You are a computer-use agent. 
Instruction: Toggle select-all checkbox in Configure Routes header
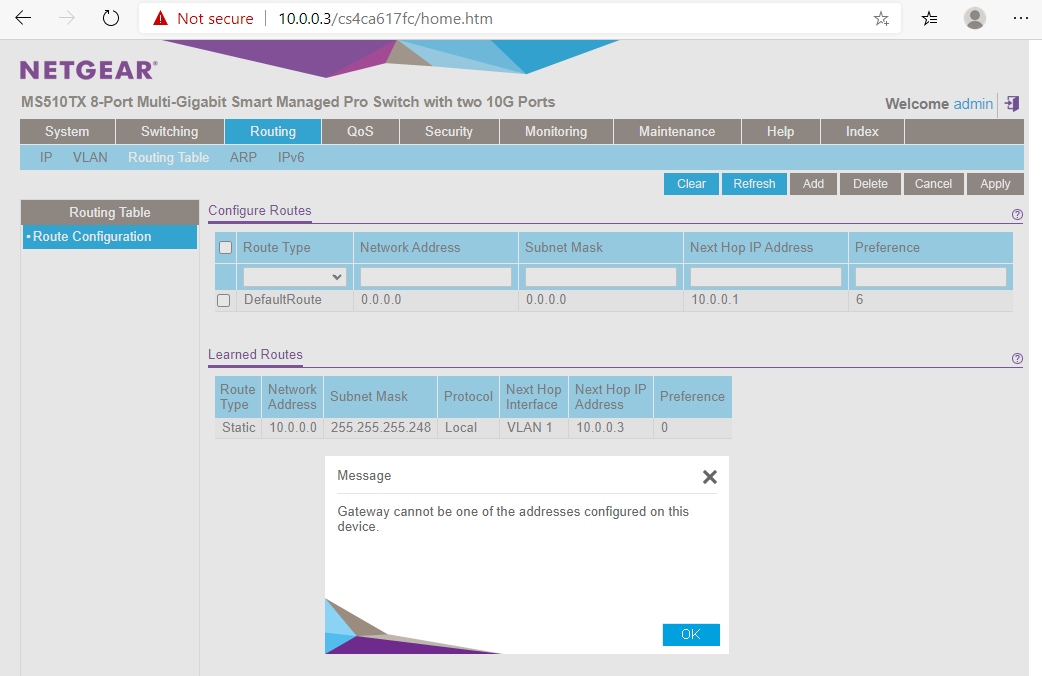pos(225,247)
